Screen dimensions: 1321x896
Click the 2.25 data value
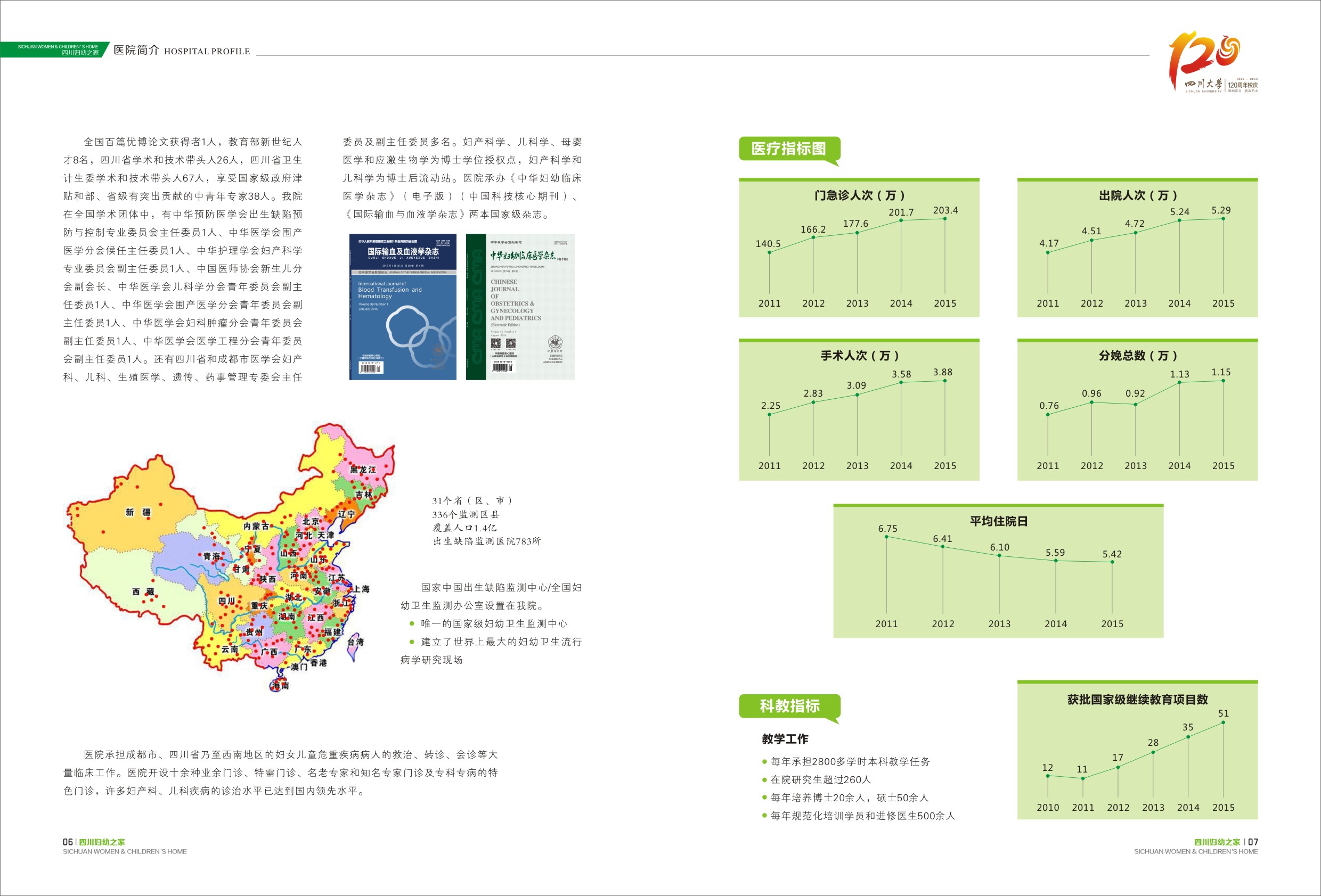pyautogui.click(x=770, y=406)
